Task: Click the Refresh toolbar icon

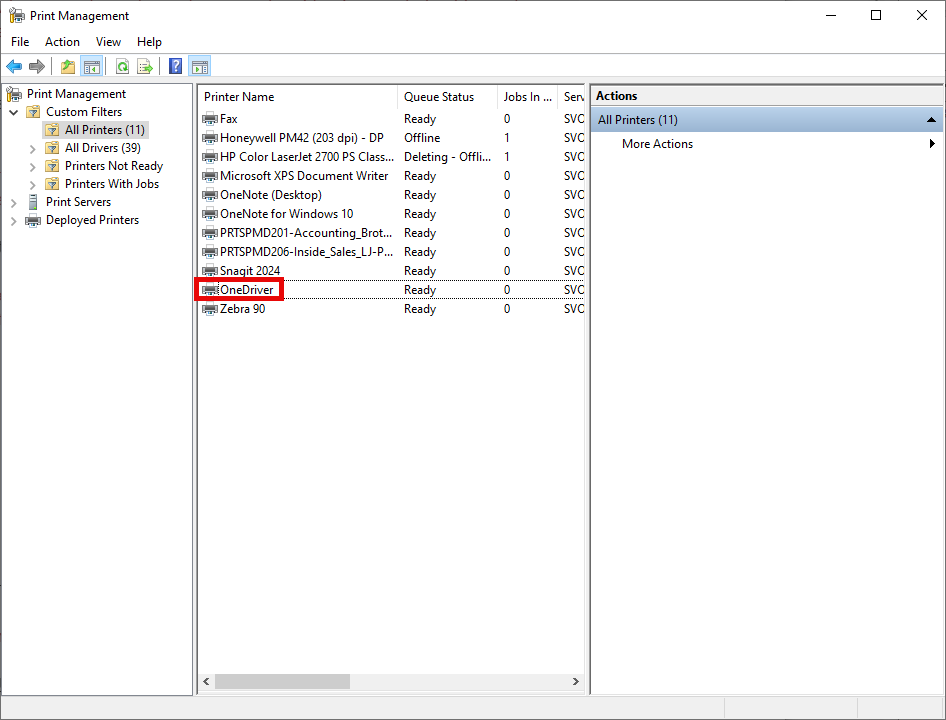Action: pos(122,66)
